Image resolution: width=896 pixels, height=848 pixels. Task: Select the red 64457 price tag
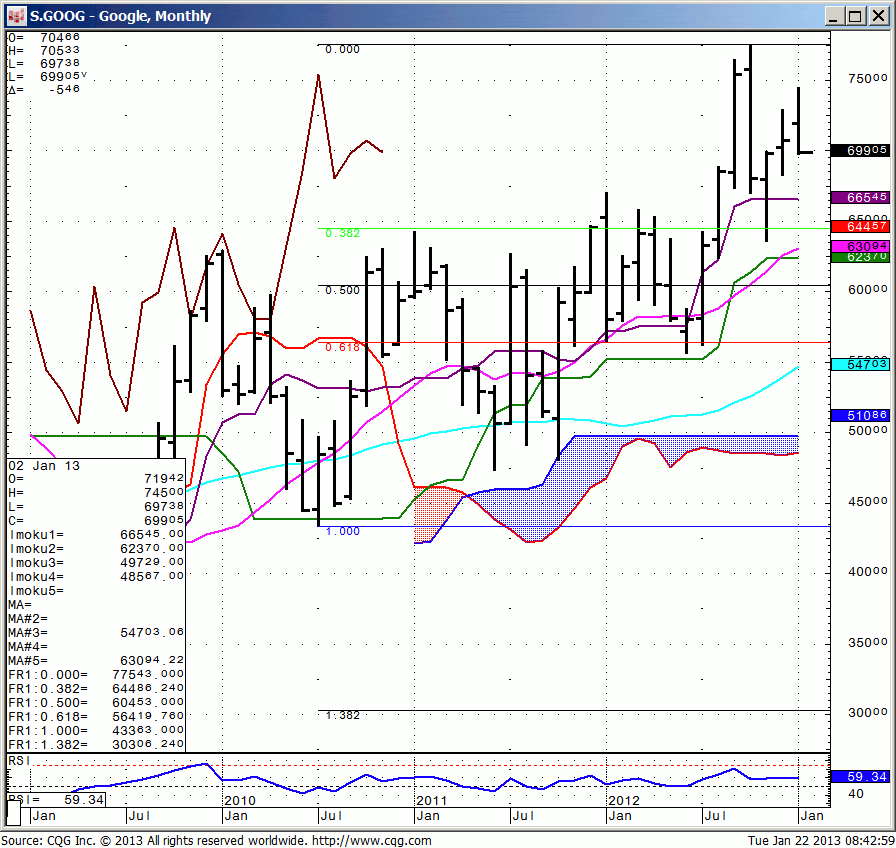pos(860,226)
